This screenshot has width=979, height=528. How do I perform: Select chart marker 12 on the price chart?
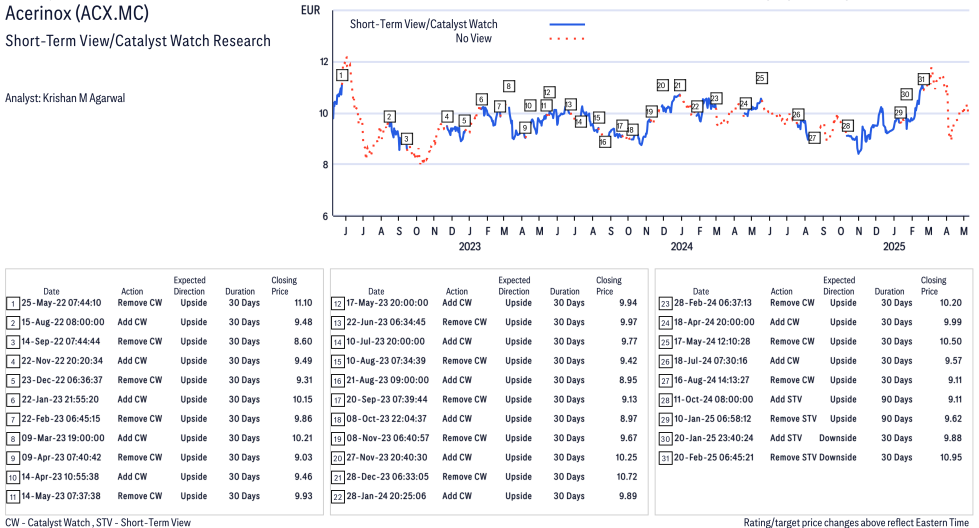[549, 92]
